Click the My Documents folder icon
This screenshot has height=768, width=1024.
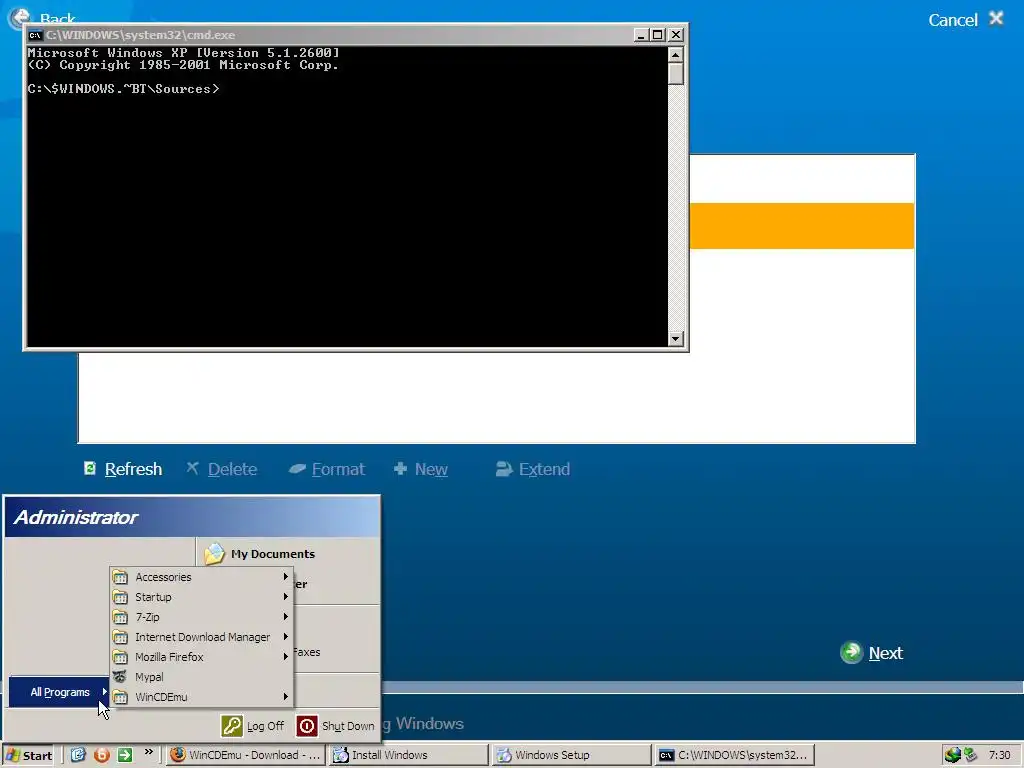(214, 554)
